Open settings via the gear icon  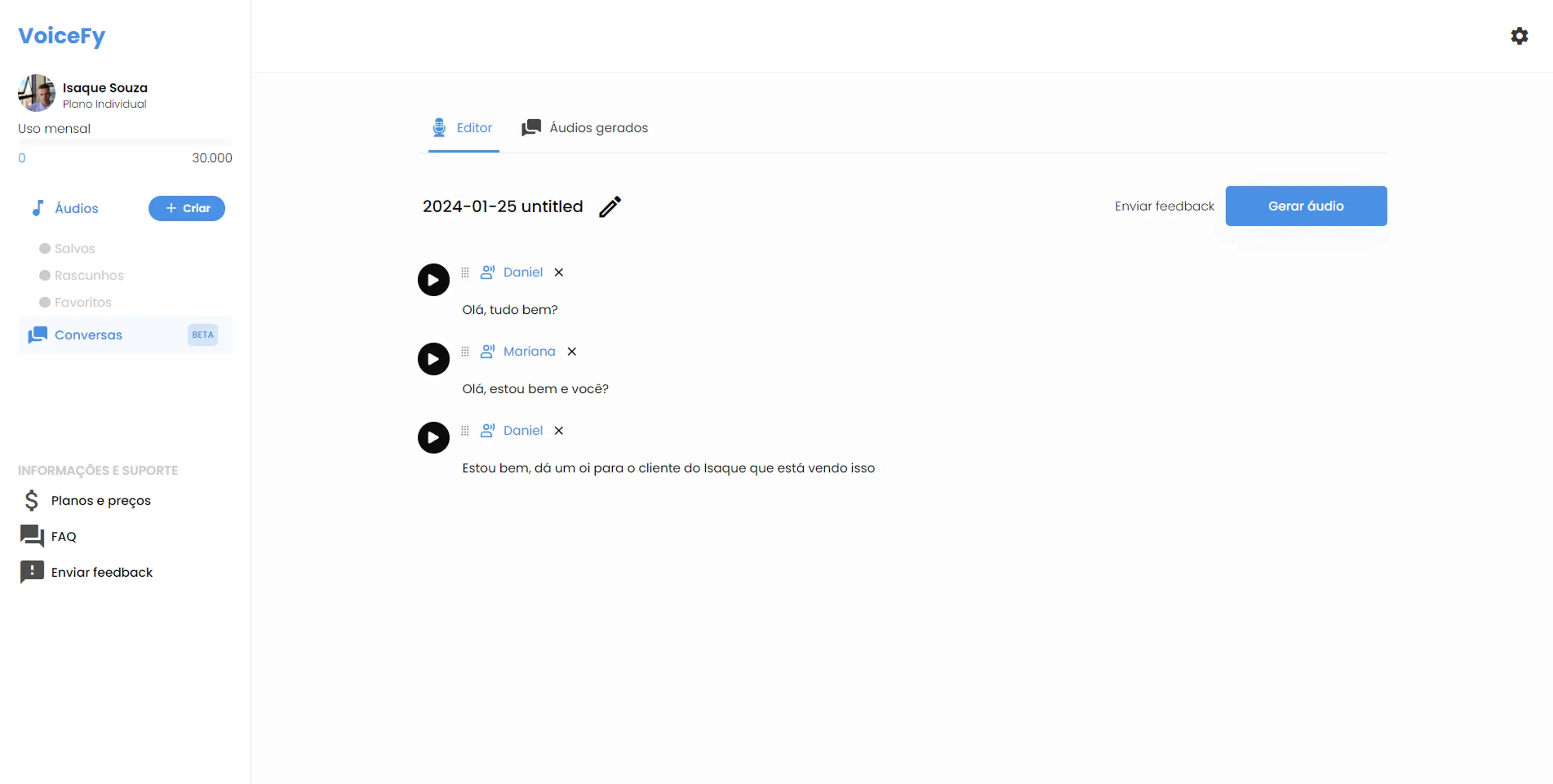[1519, 36]
